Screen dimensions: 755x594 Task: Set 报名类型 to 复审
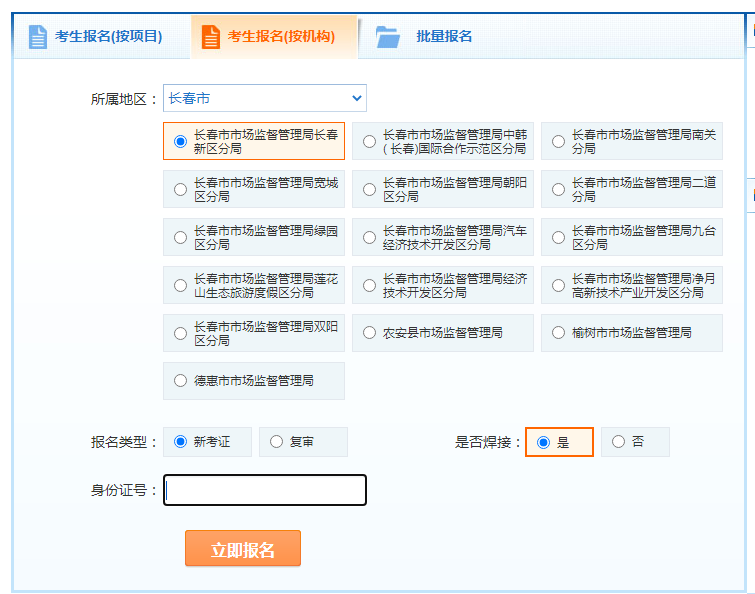pyautogui.click(x=276, y=442)
